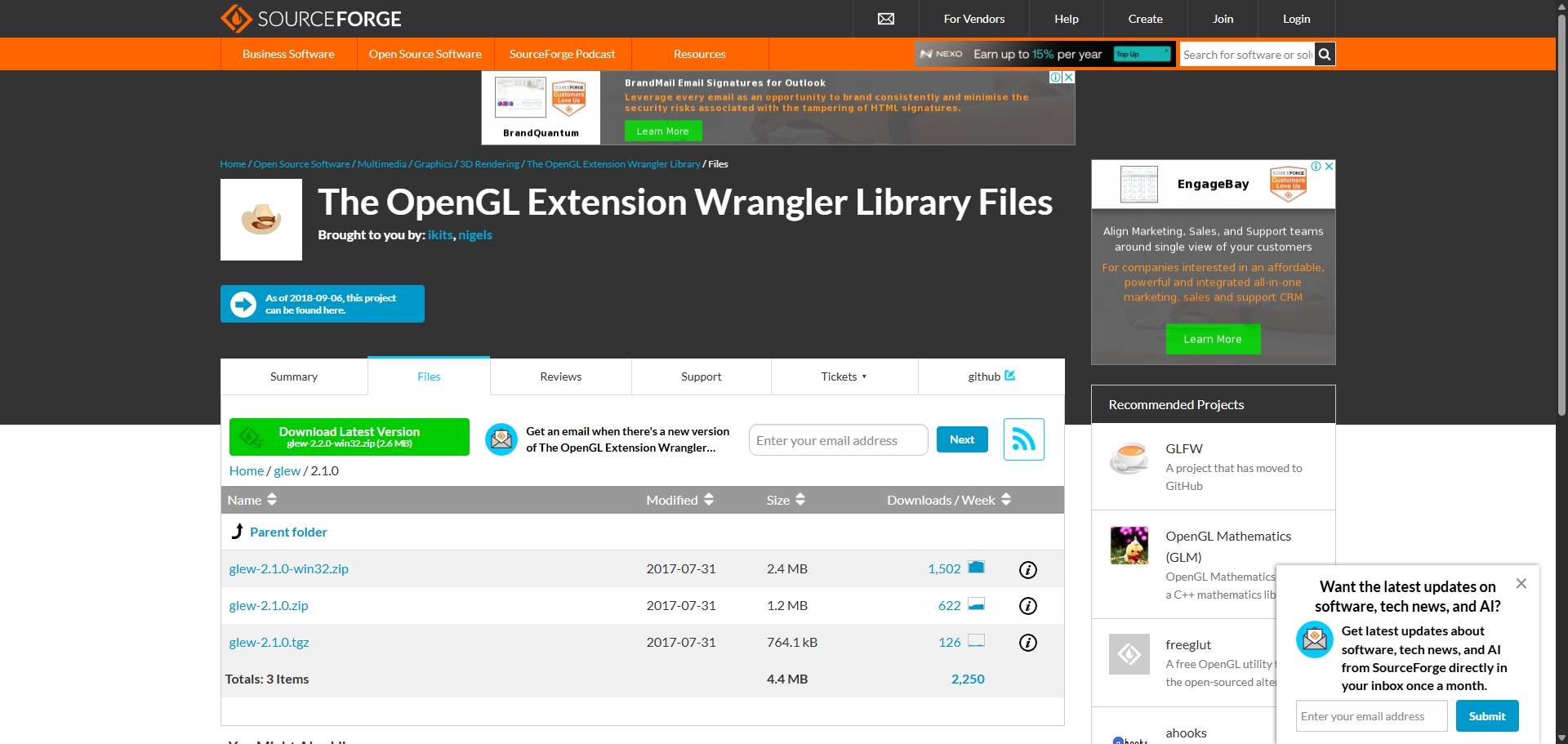The height and width of the screenshot is (744, 1568).
Task: Click 3D Rendering breadcrumb link
Action: click(489, 164)
